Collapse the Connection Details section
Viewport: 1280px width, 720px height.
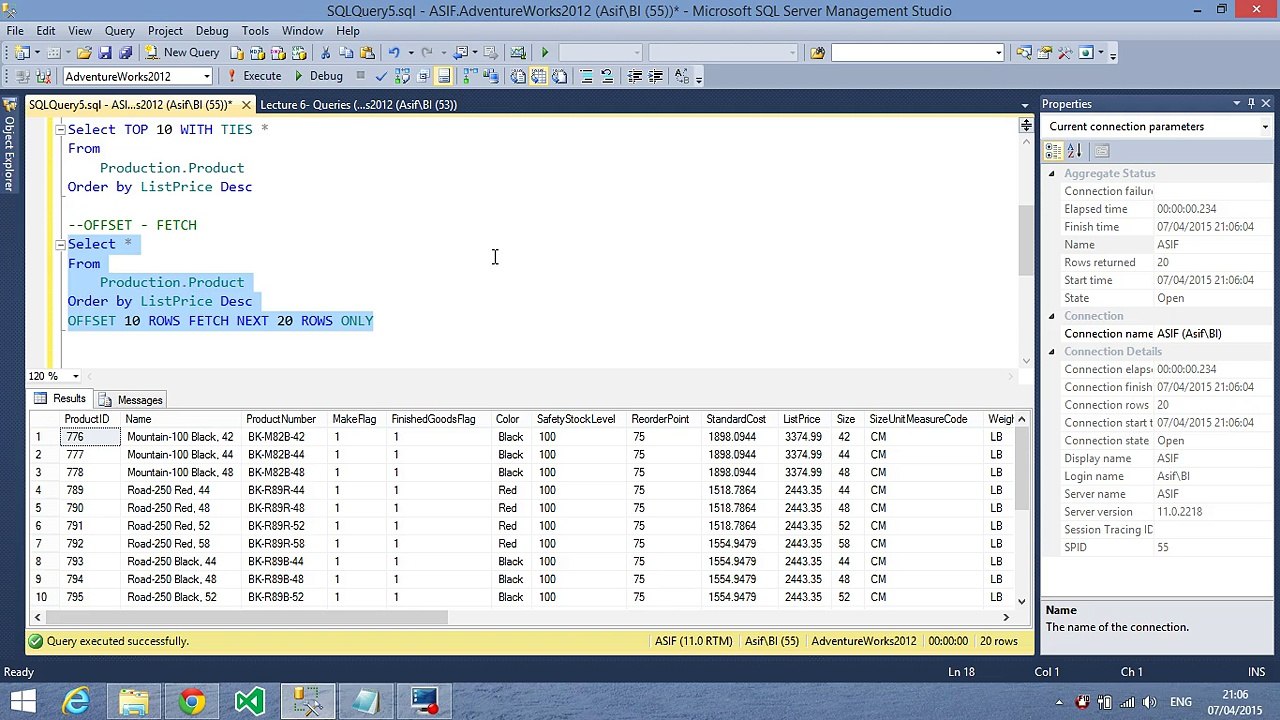[1051, 352]
